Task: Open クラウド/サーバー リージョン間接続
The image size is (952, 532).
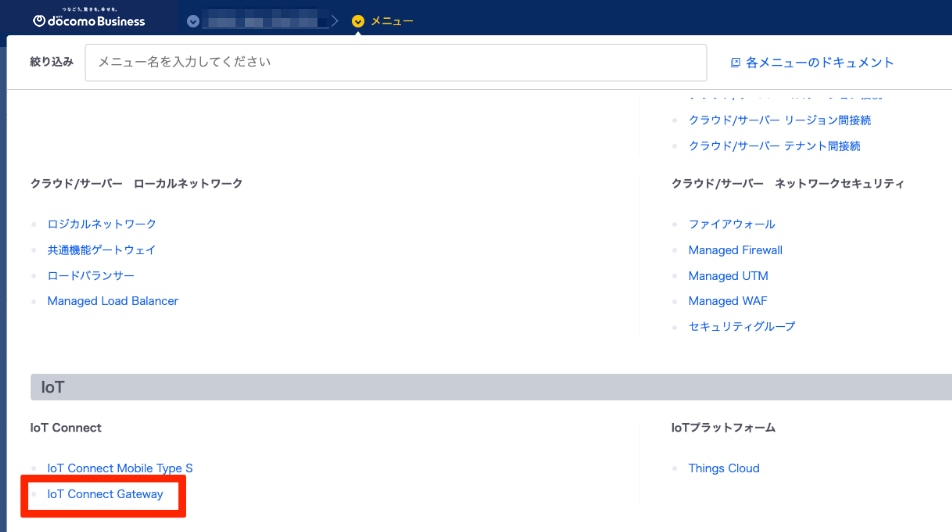Action: [780, 120]
